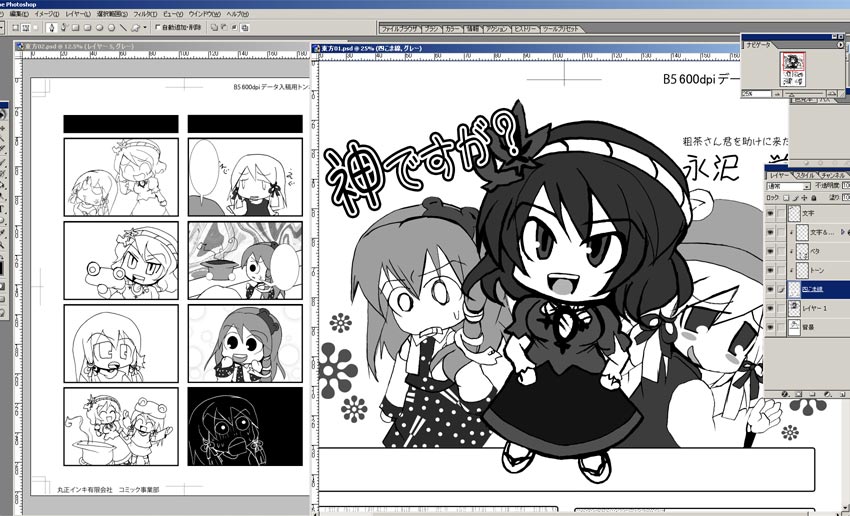The width and height of the screenshot is (850, 516).
Task: Select the ナビゲータ palette tab
Action: click(758, 45)
